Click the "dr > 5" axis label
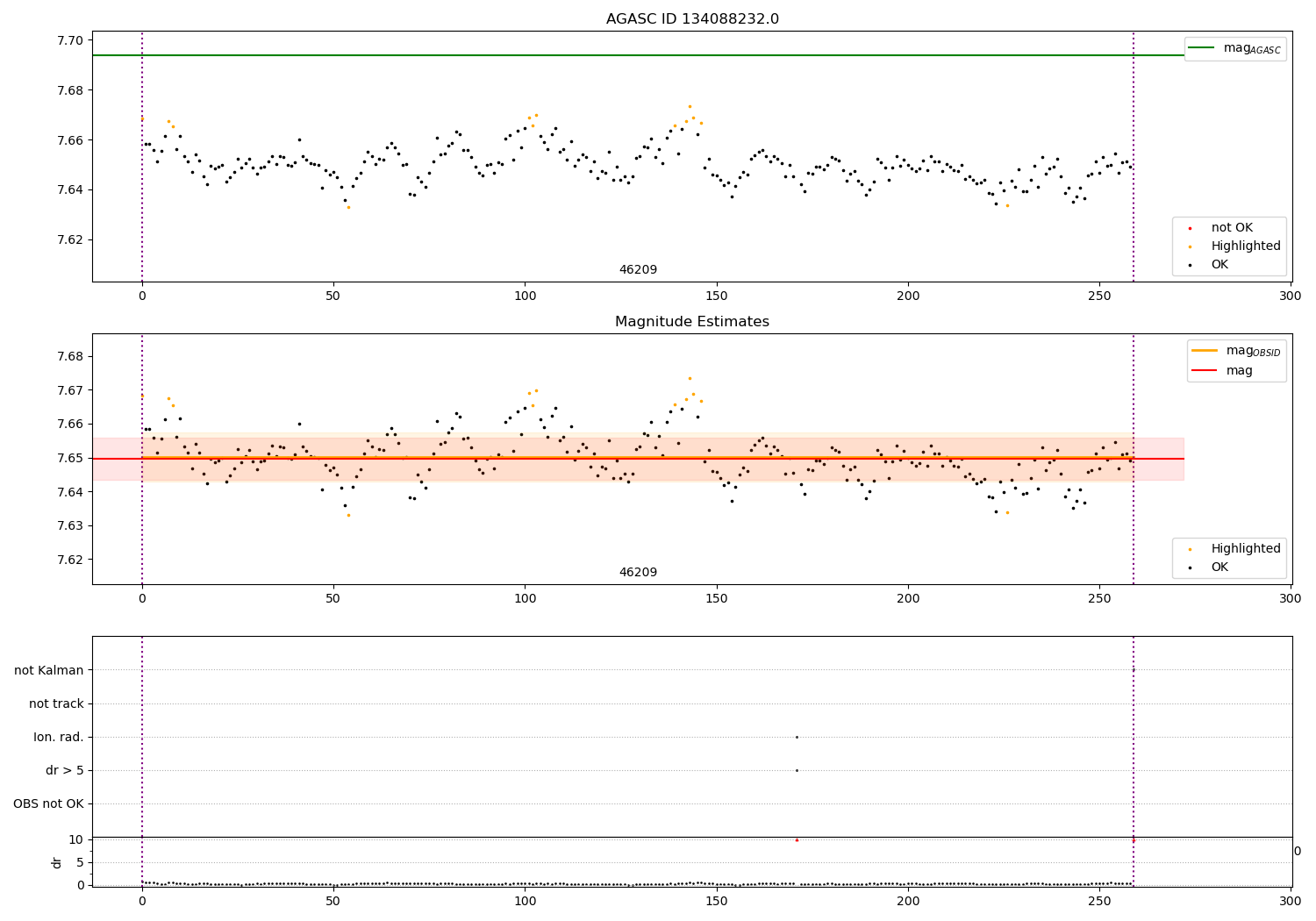 point(65,771)
